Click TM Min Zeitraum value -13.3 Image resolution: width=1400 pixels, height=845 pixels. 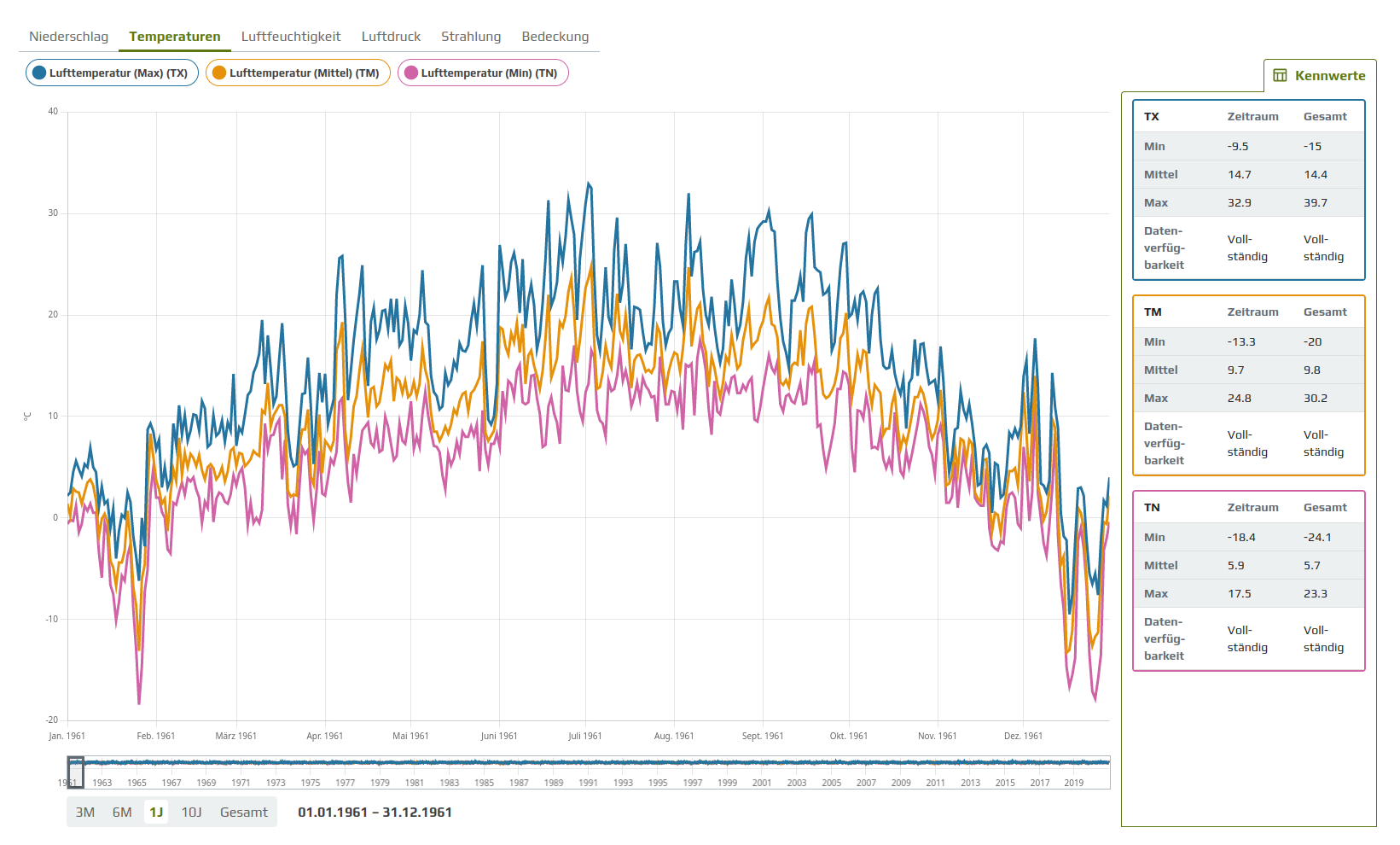tap(1241, 342)
